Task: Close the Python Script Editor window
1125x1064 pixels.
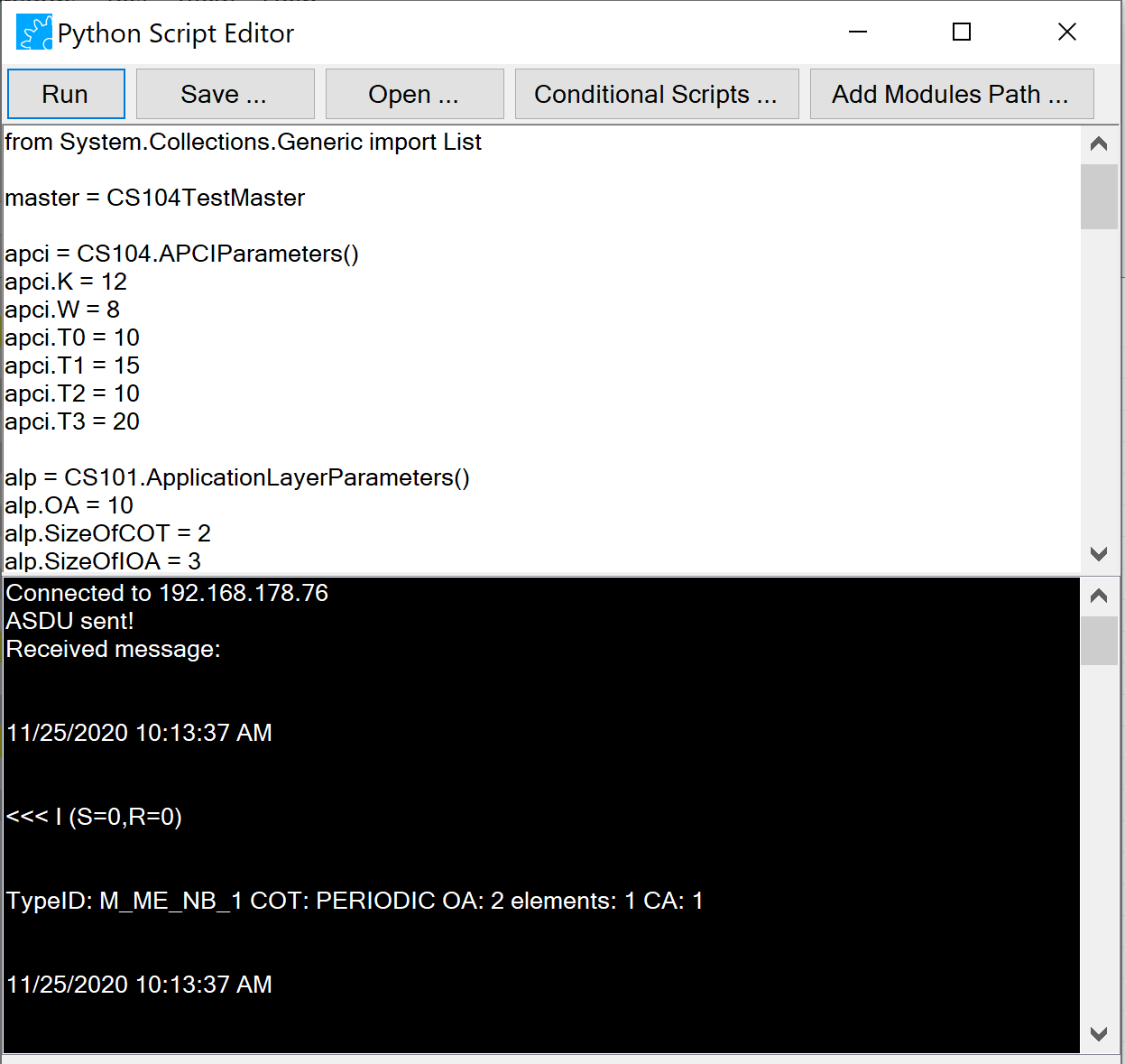Action: click(x=1066, y=32)
